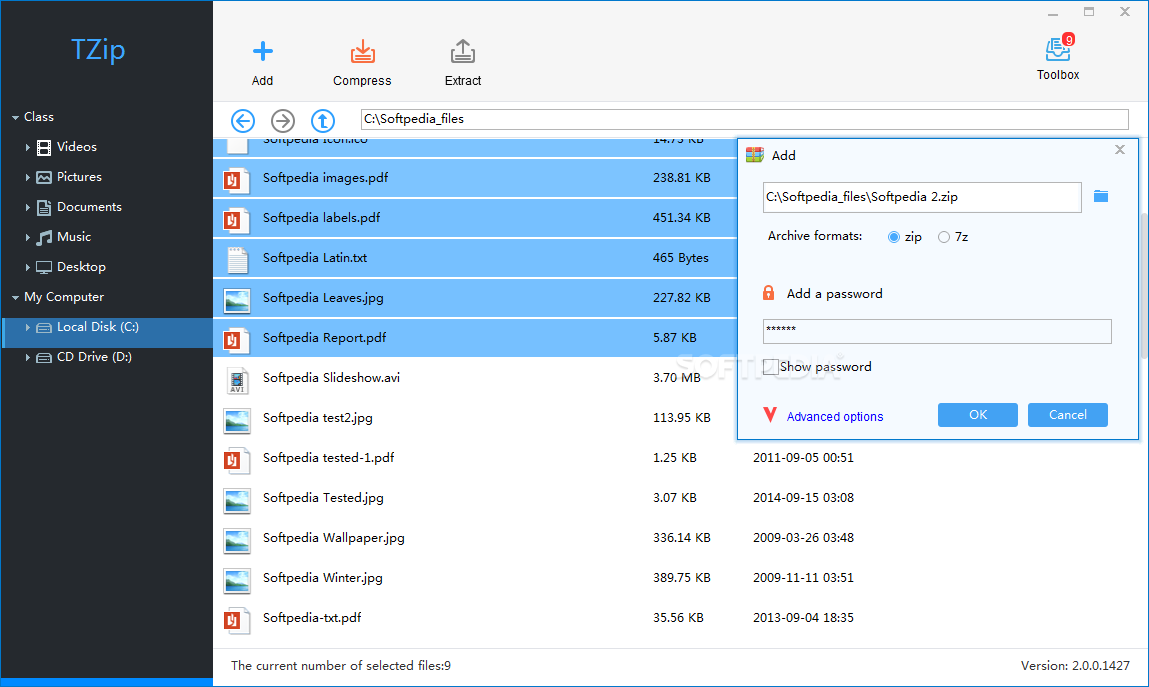Close the Add dialog with the X
This screenshot has height=687, width=1149.
(1120, 149)
